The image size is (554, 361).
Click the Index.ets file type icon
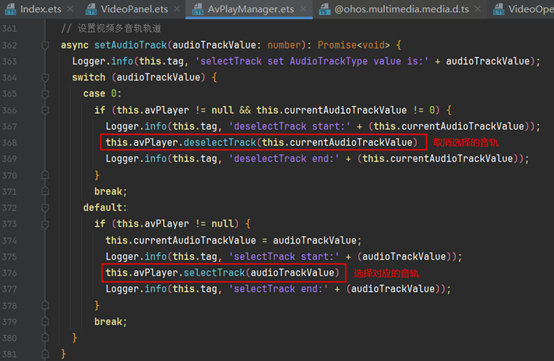(x=10, y=9)
